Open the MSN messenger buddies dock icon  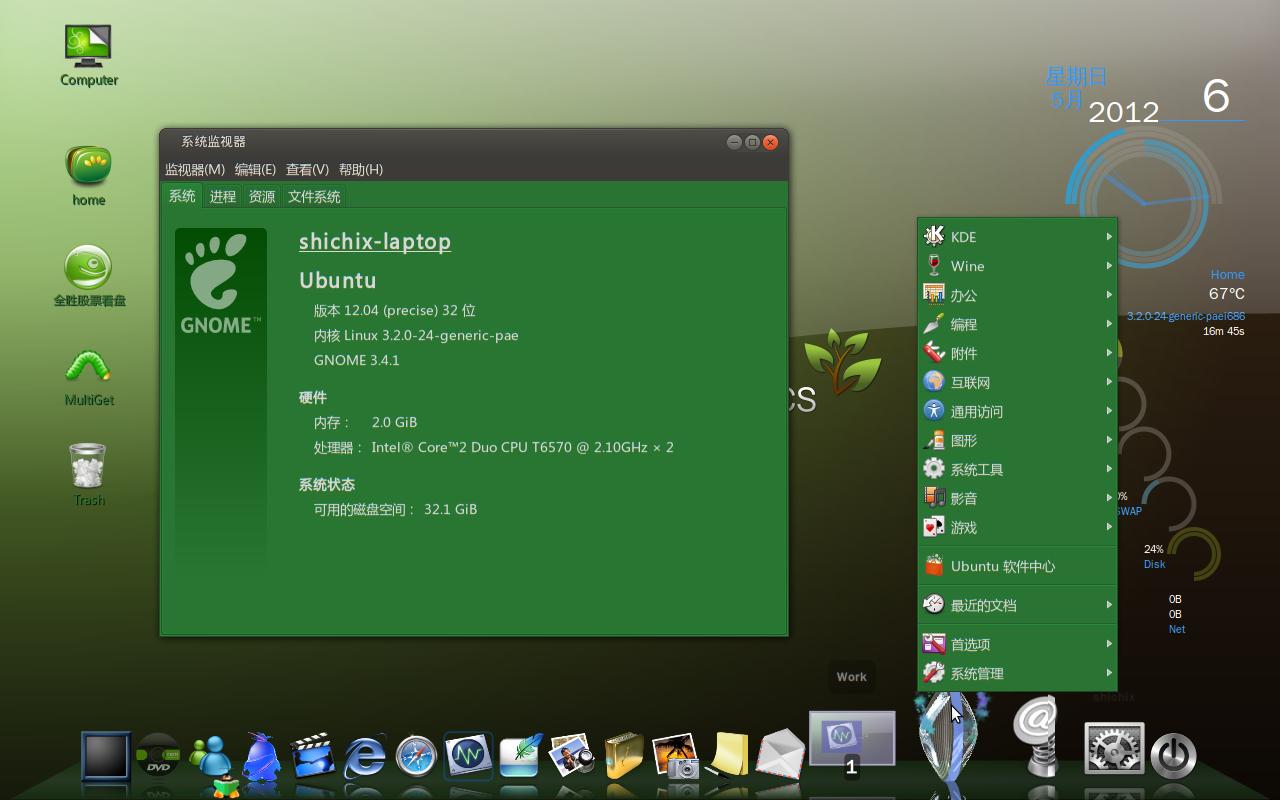pyautogui.click(x=211, y=757)
